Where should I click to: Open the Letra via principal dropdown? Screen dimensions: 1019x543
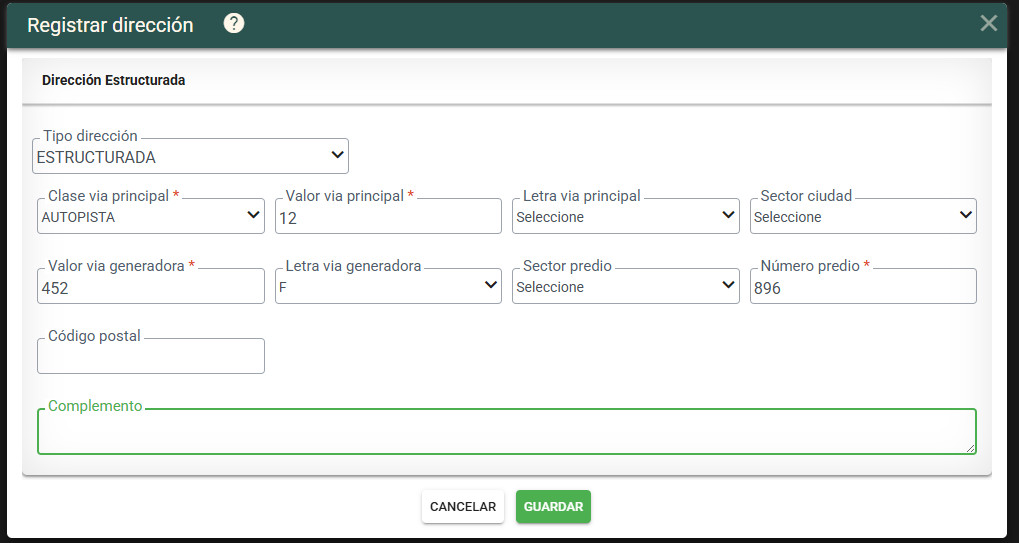click(x=626, y=216)
